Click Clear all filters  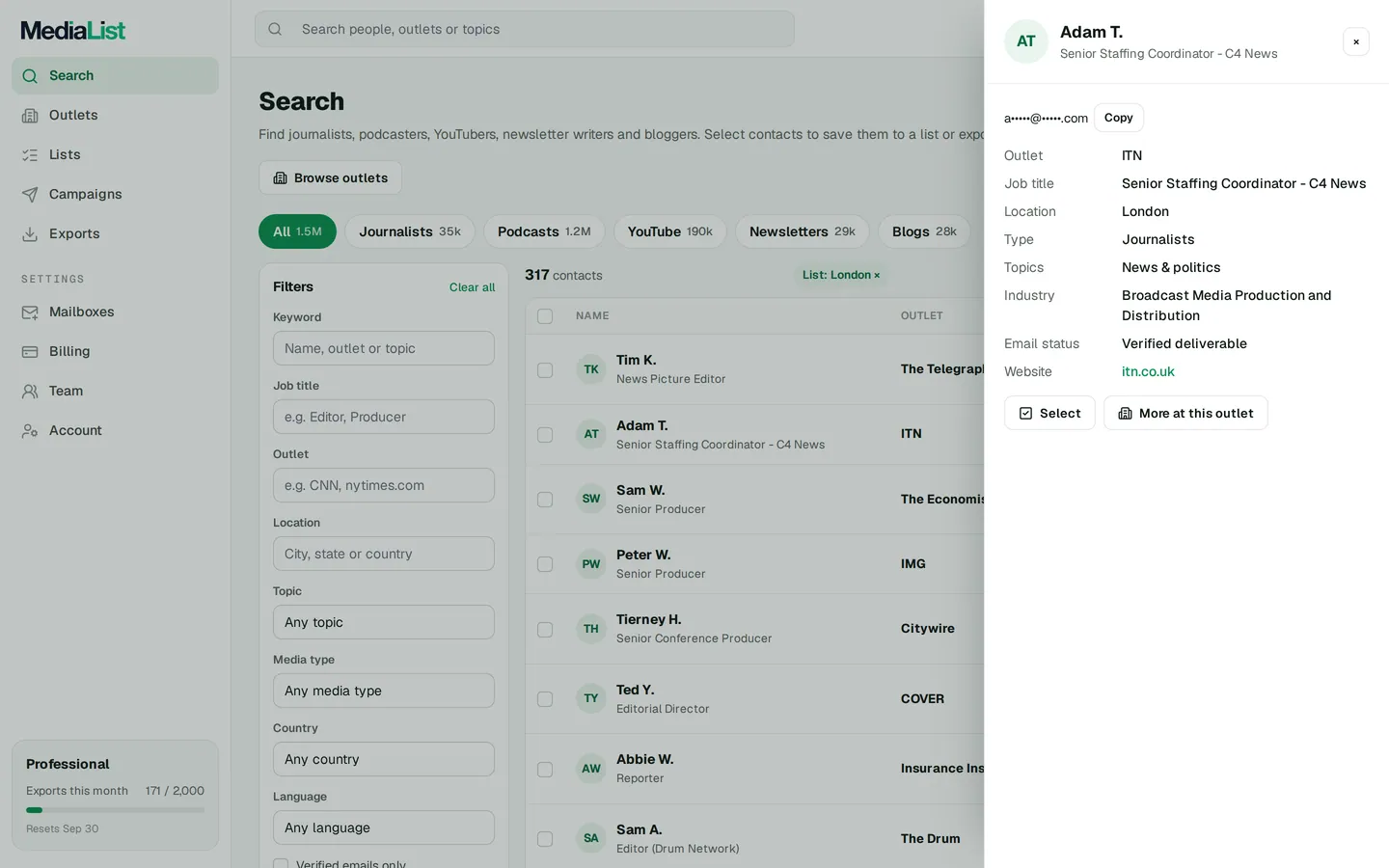point(472,287)
